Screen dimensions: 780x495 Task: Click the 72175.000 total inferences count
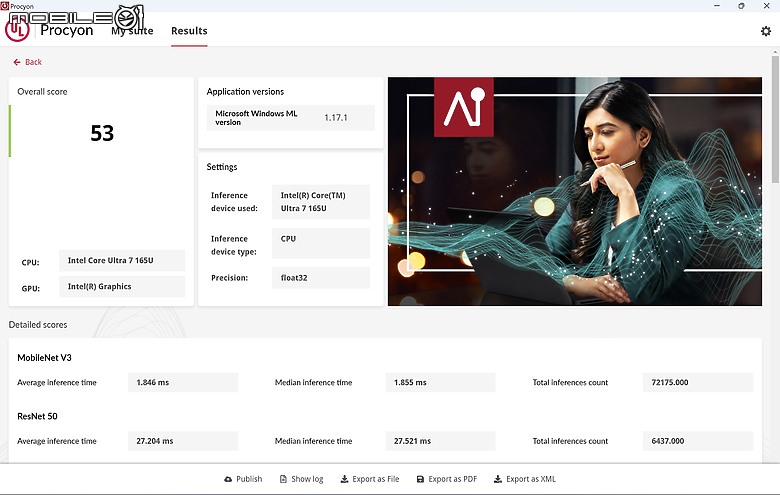click(x=698, y=383)
